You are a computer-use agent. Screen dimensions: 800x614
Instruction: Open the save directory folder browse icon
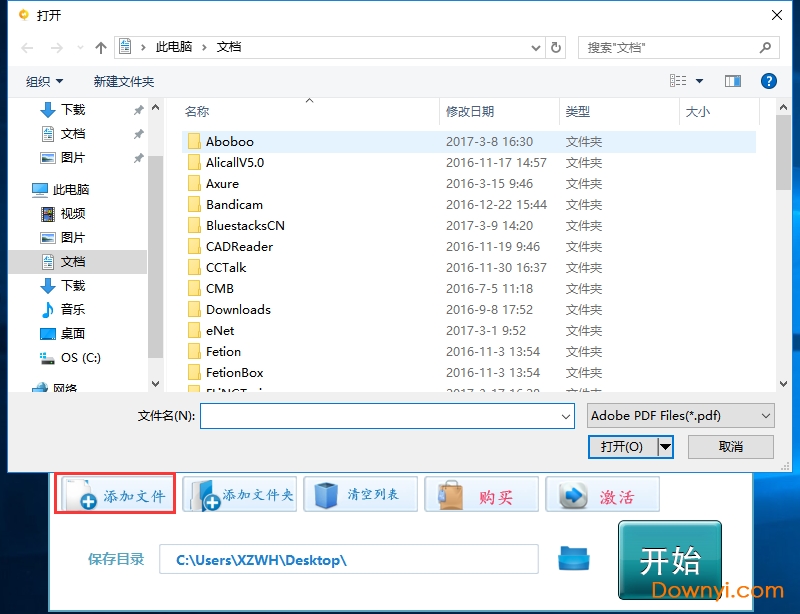572,560
